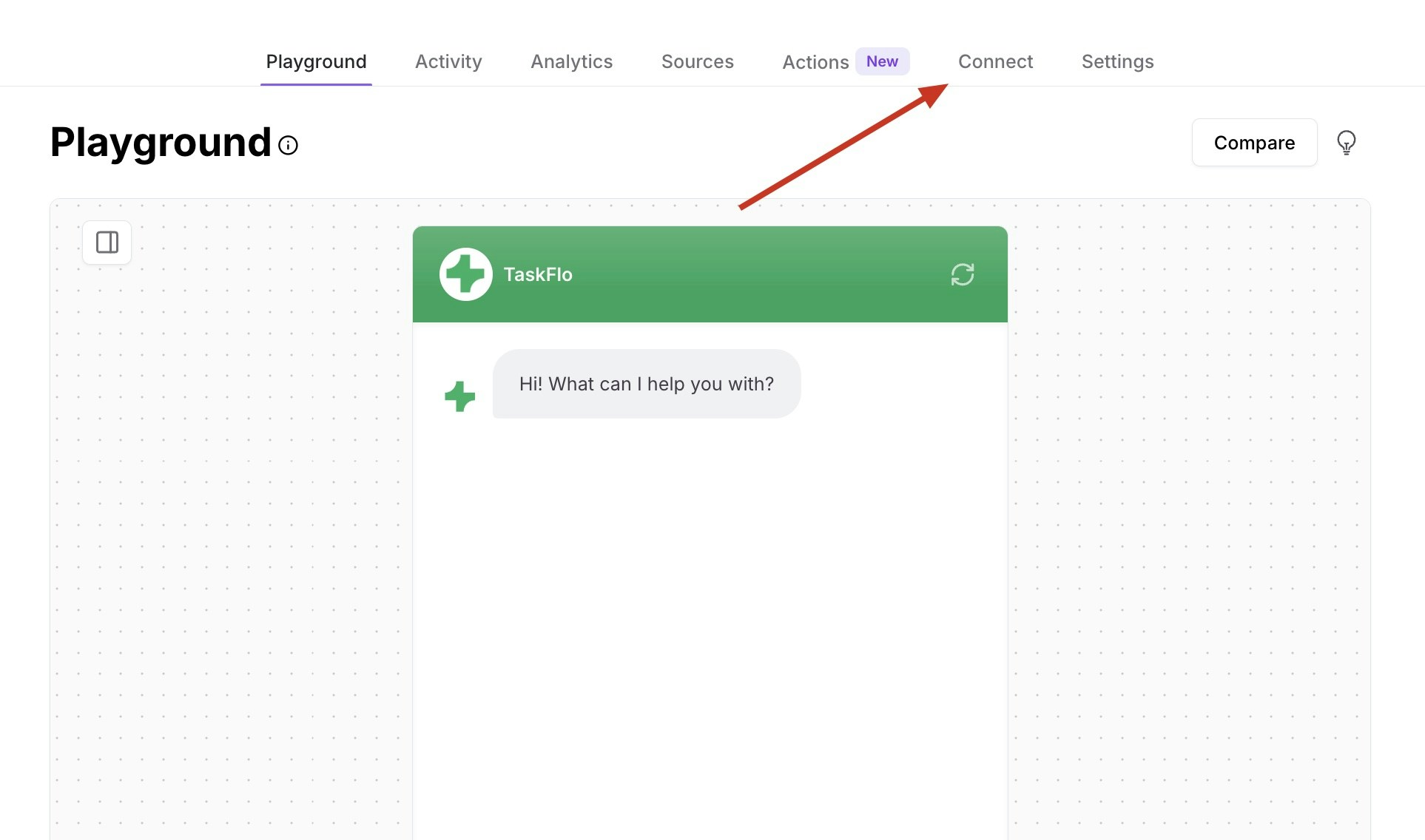This screenshot has width=1425, height=840.
Task: Toggle the side panel layout icon
Action: point(107,243)
